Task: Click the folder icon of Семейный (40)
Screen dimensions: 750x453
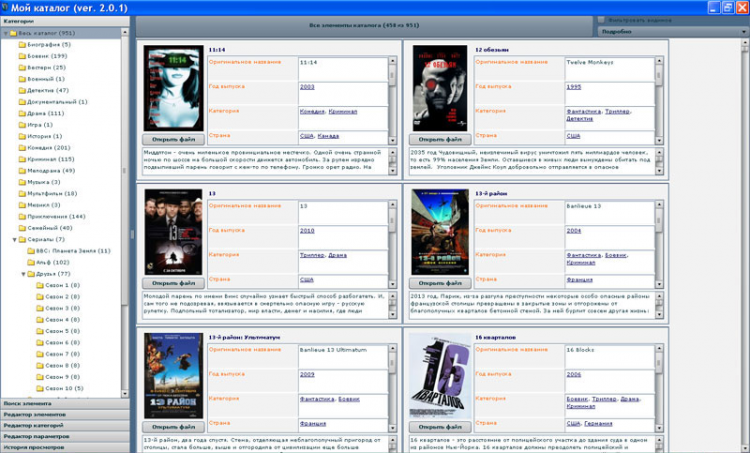Action: click(22, 228)
